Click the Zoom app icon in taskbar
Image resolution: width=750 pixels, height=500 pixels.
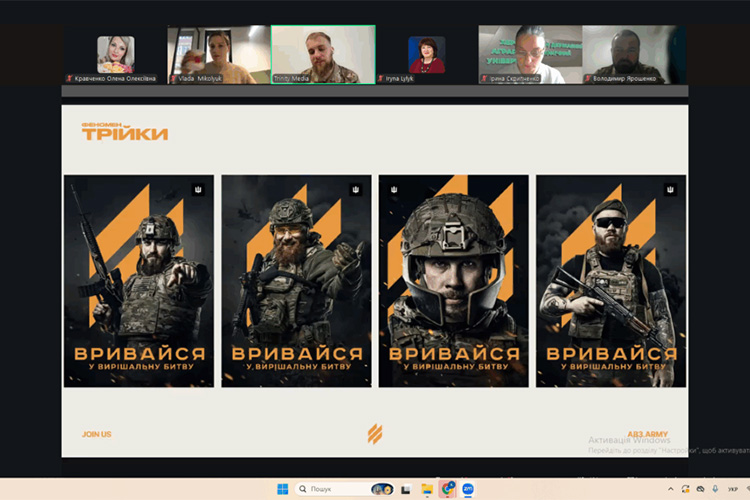pyautogui.click(x=467, y=489)
